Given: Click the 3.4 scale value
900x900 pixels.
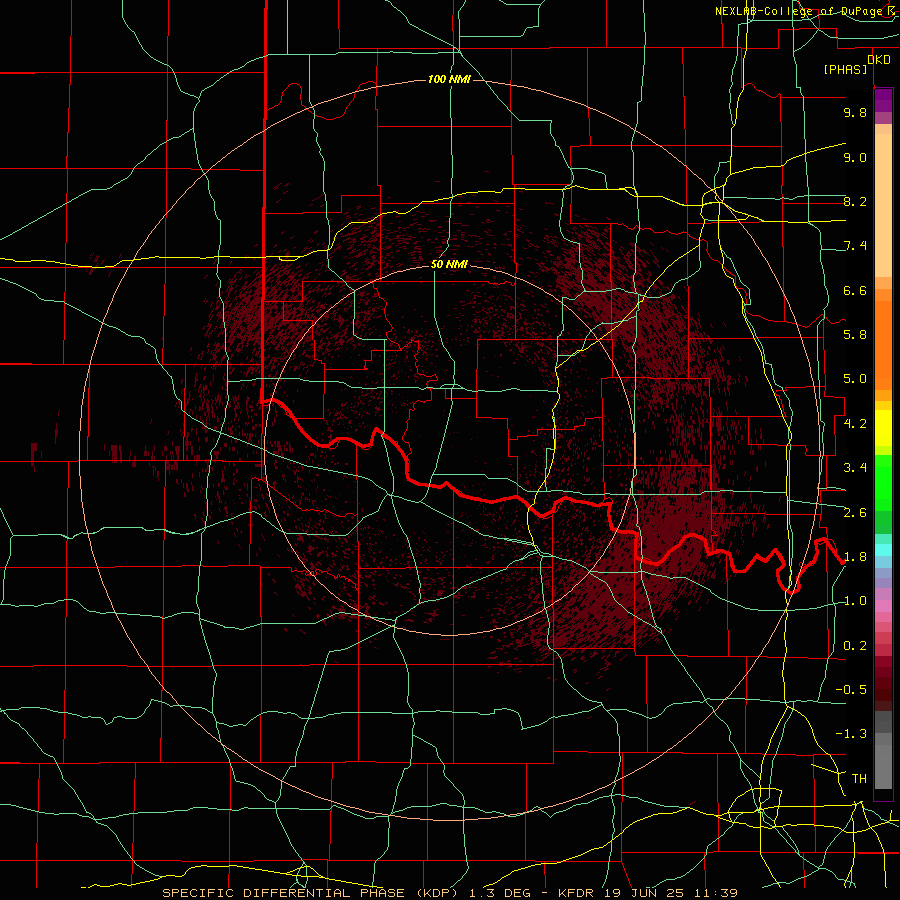Looking at the screenshot, I should click(855, 468).
